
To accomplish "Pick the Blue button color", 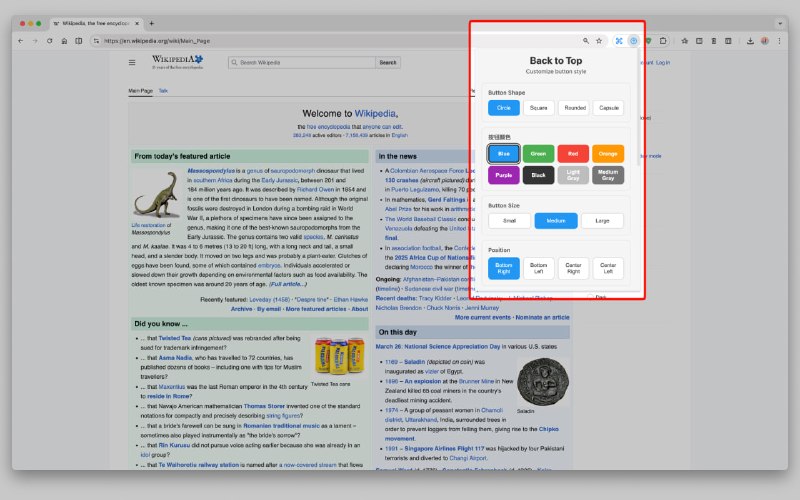I will tap(504, 154).
